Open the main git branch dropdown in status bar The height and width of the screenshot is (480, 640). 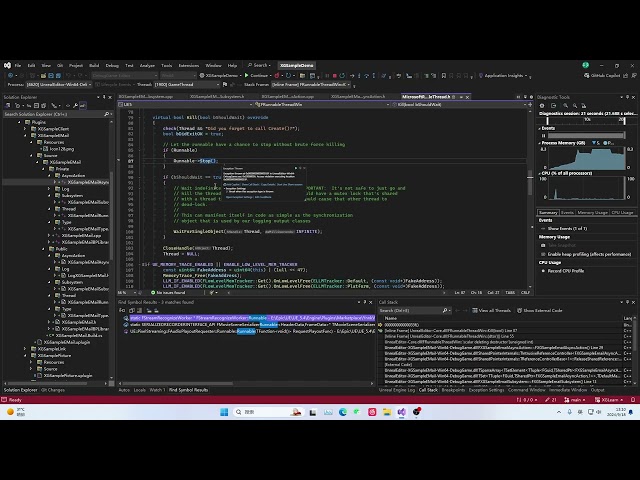575,400
